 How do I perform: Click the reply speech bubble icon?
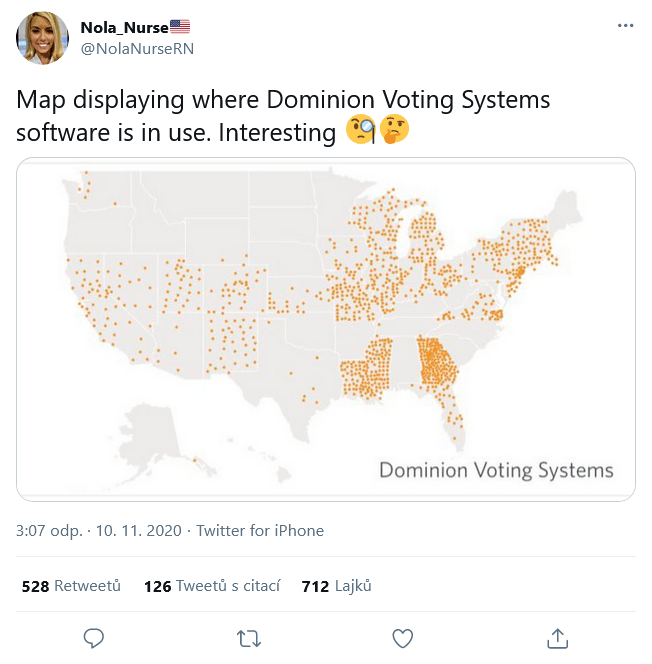pos(95,637)
